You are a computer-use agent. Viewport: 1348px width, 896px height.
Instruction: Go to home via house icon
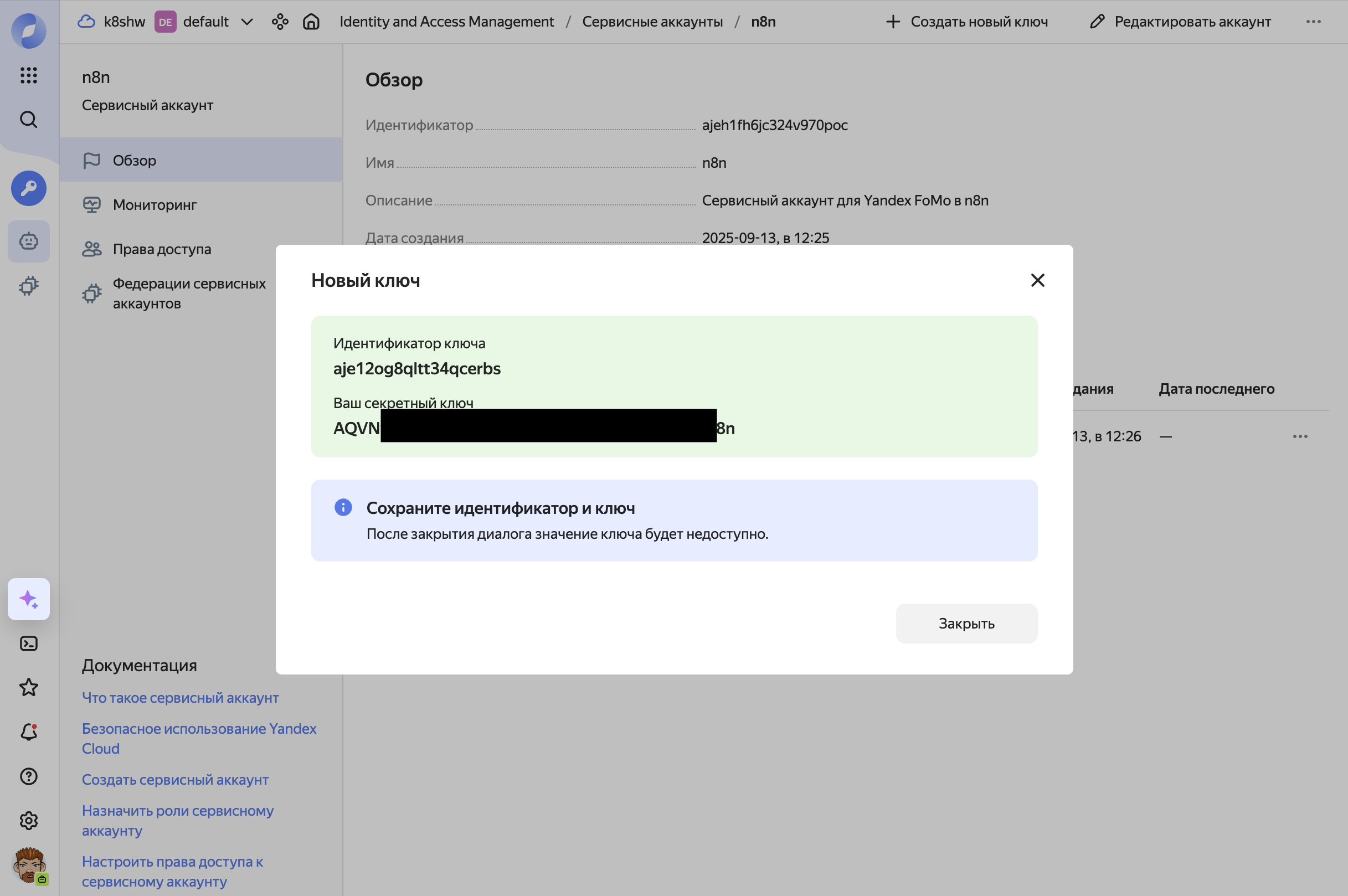(x=311, y=22)
